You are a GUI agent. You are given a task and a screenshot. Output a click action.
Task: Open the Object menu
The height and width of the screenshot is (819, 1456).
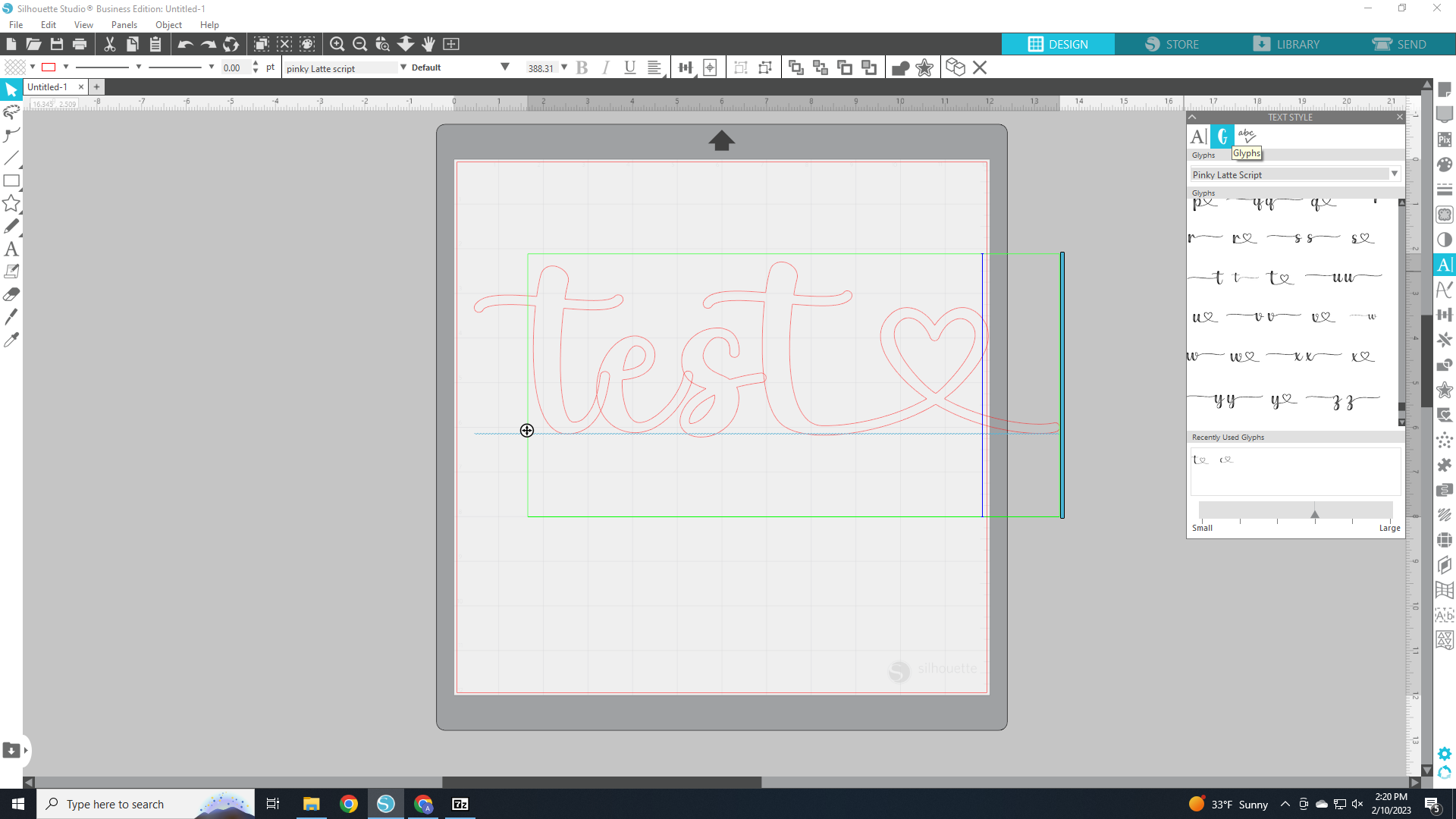[168, 24]
